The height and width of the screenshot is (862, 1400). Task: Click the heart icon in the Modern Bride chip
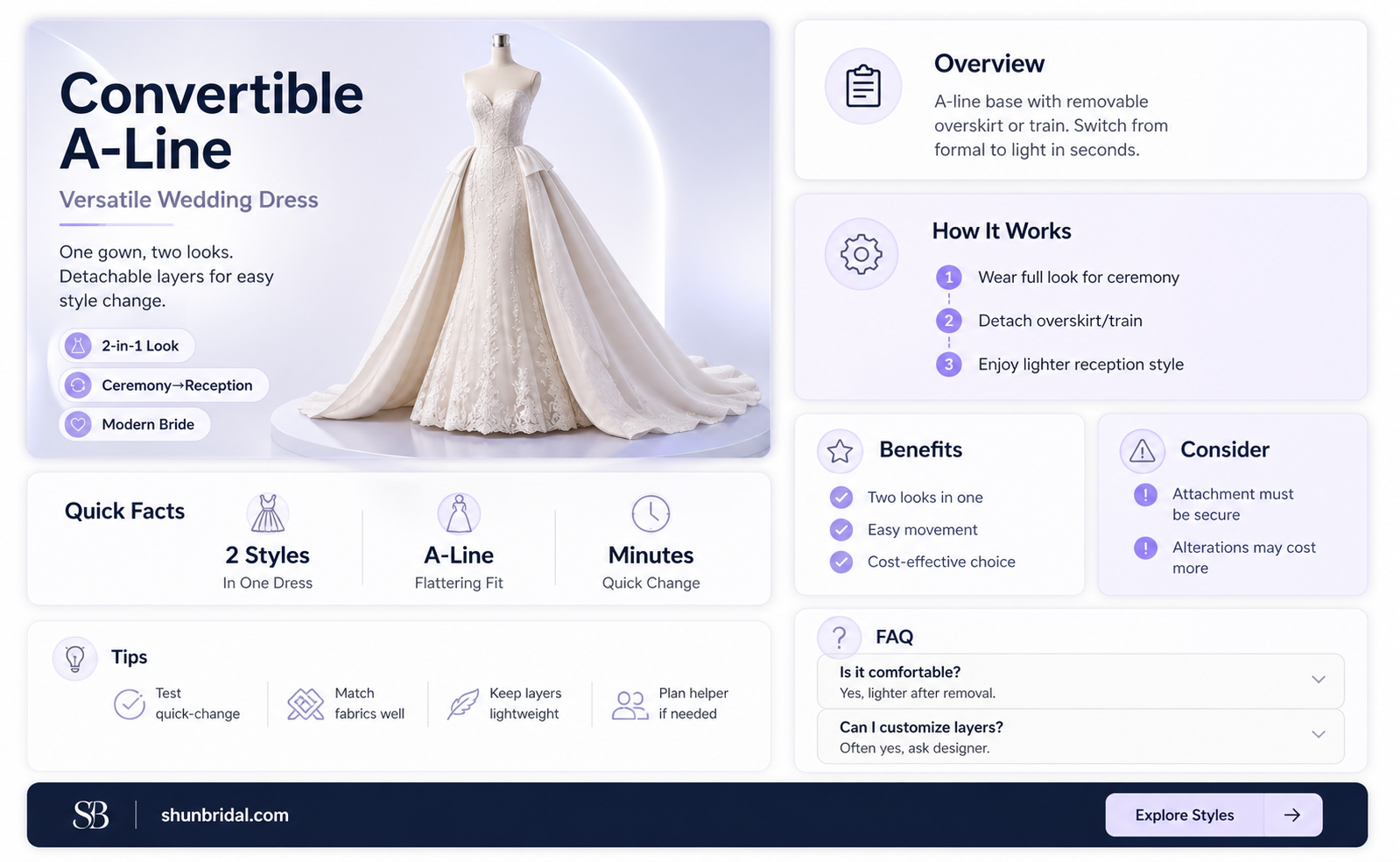(78, 424)
